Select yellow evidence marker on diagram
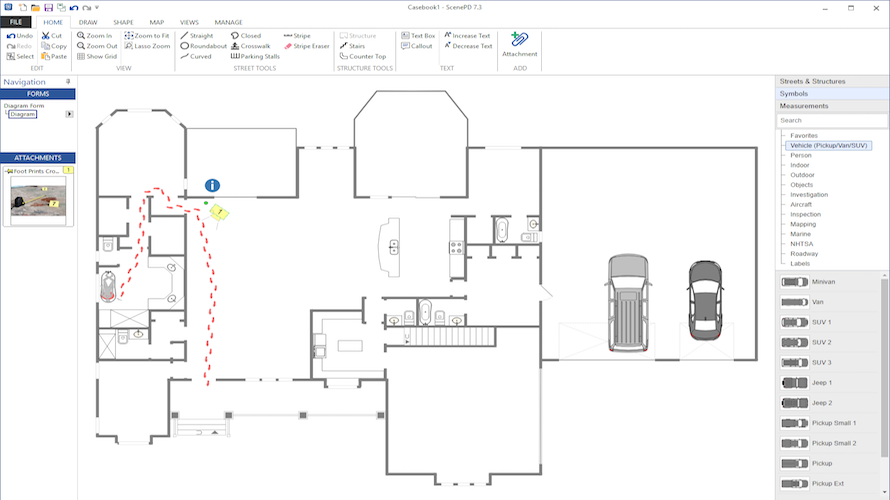The width and height of the screenshot is (890, 500). coord(219,213)
